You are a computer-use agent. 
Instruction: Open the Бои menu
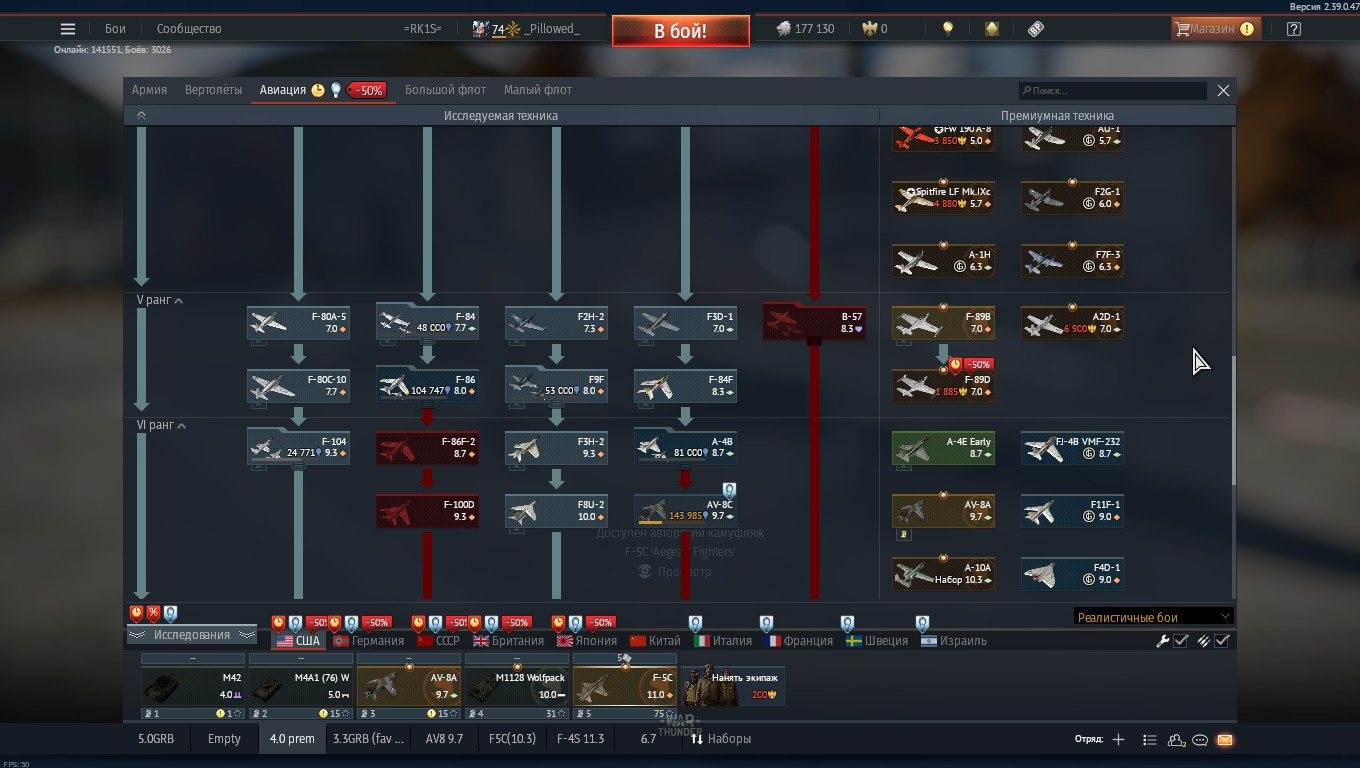click(116, 29)
